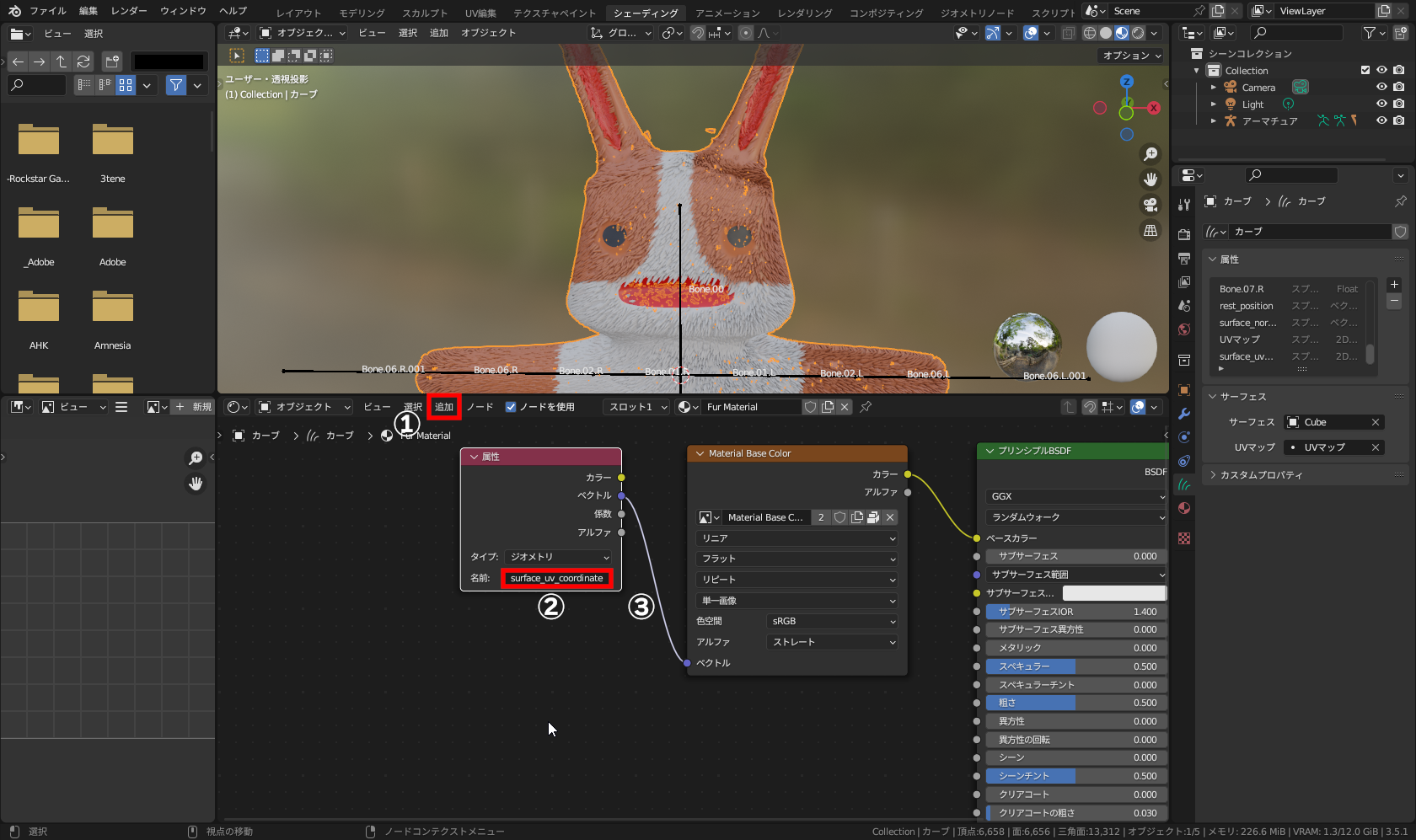Open the オプション dropdown in the viewport
The width and height of the screenshot is (1416, 840).
[x=1132, y=56]
